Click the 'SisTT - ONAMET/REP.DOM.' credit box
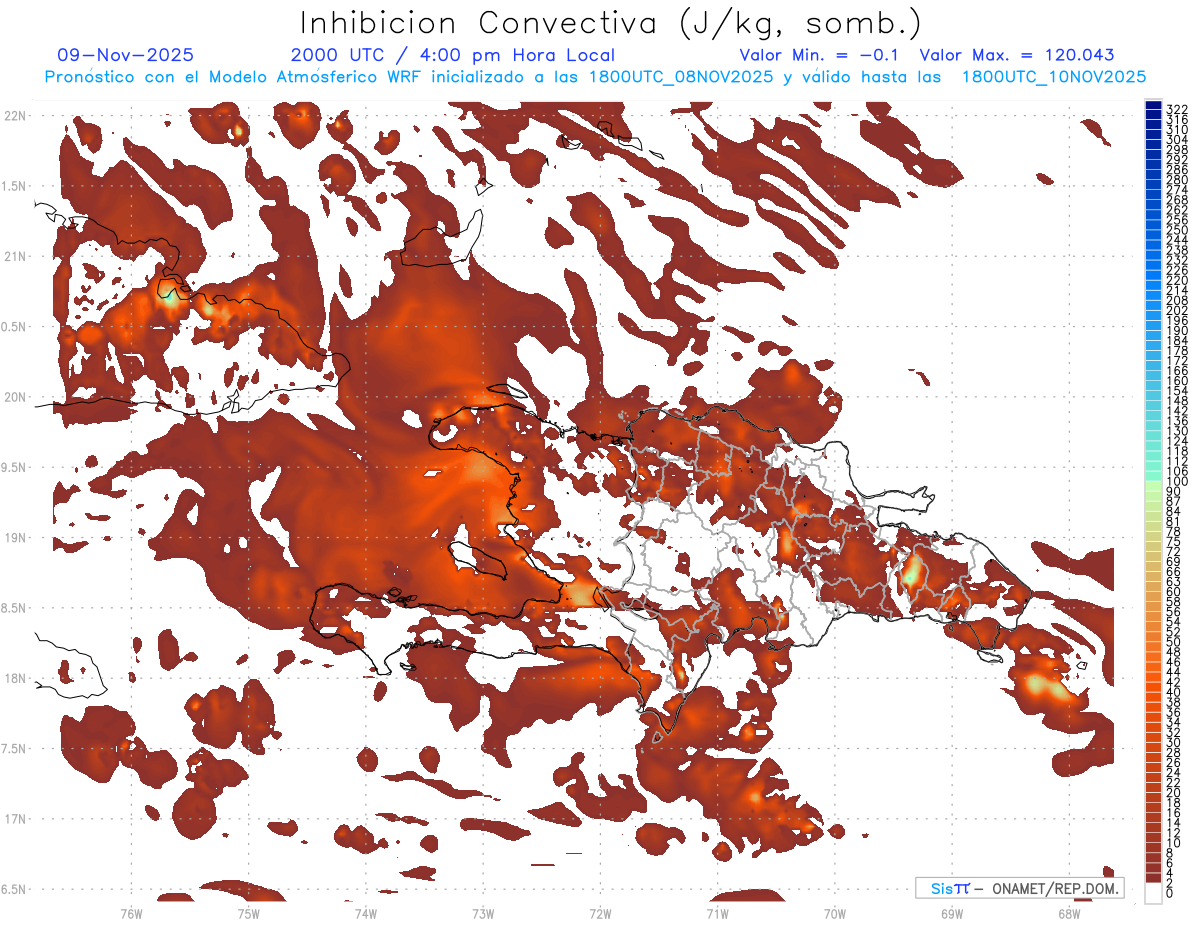This screenshot has width=1200, height=927. (x=1020, y=888)
